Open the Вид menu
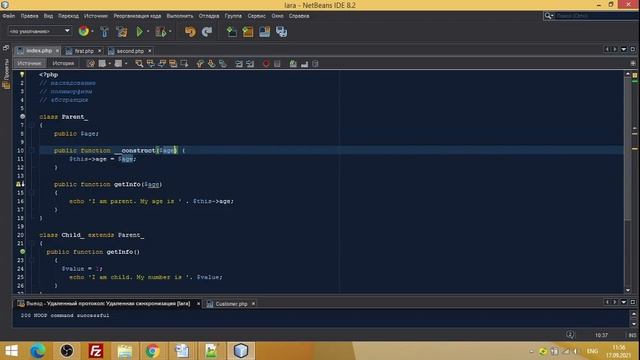The width and height of the screenshot is (640, 360). 48,16
